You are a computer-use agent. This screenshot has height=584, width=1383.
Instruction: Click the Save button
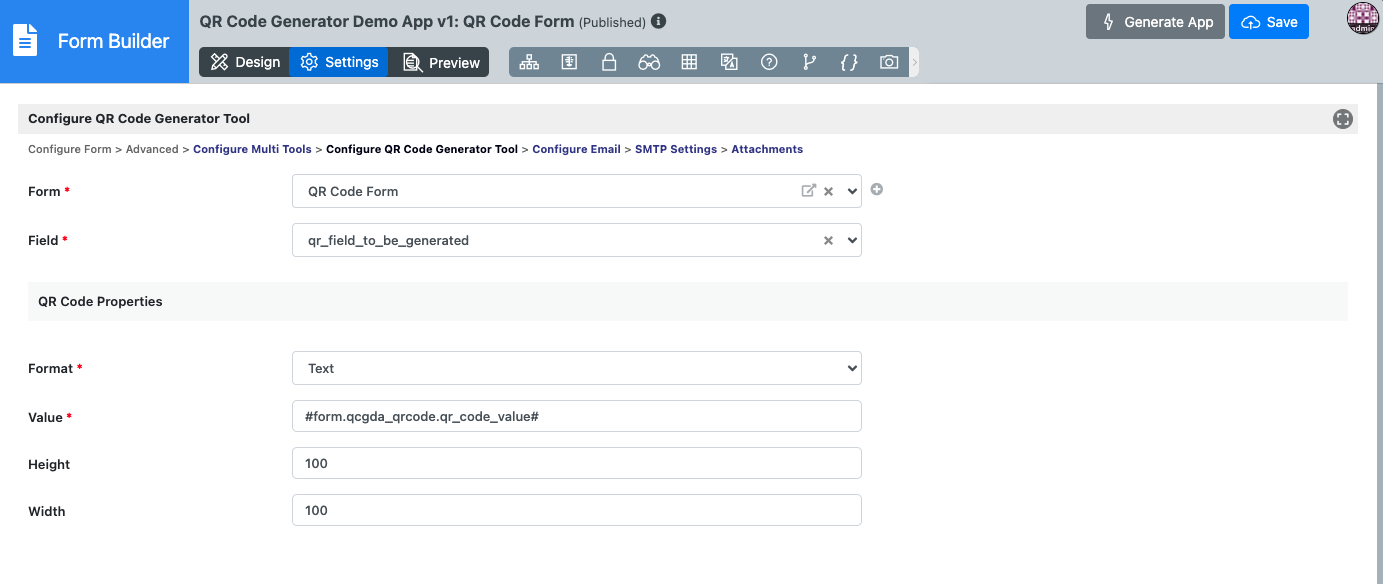click(1268, 22)
